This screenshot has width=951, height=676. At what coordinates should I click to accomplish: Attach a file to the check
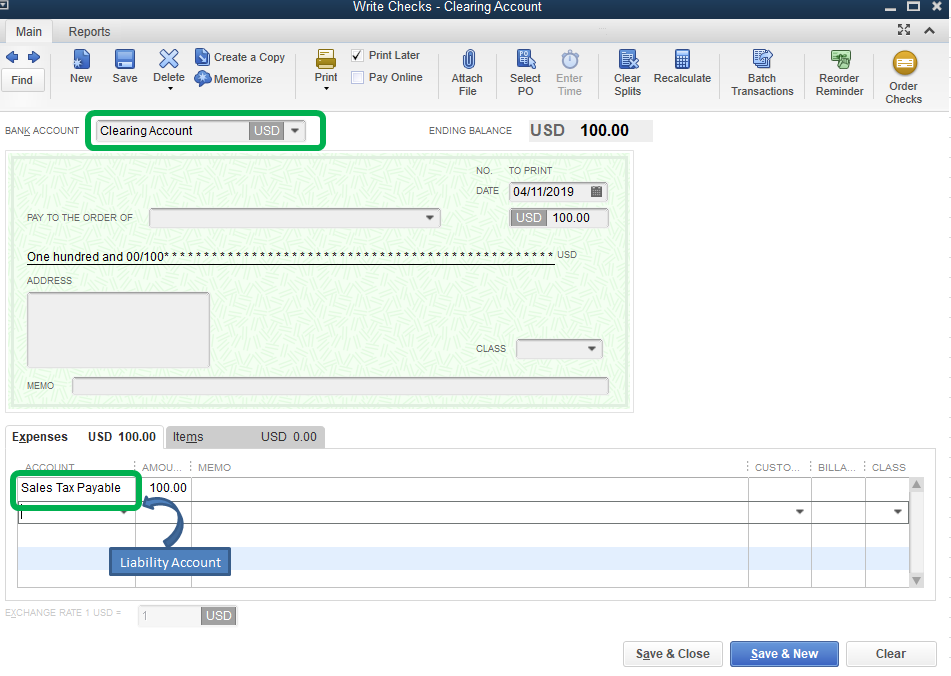tap(467, 73)
